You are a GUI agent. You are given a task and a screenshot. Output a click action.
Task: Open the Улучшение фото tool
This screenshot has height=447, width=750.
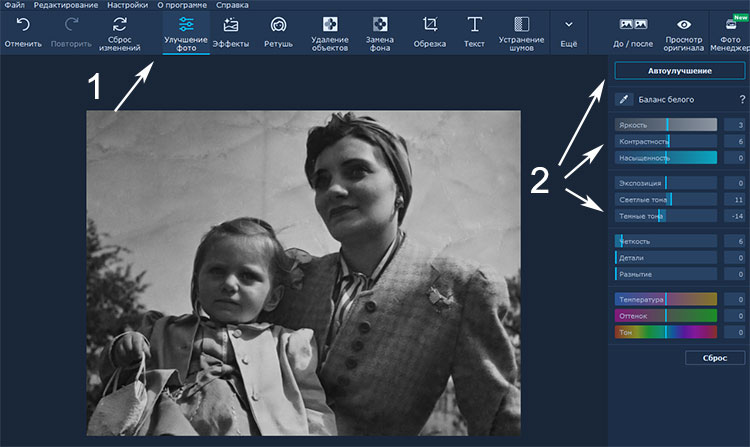[186, 33]
